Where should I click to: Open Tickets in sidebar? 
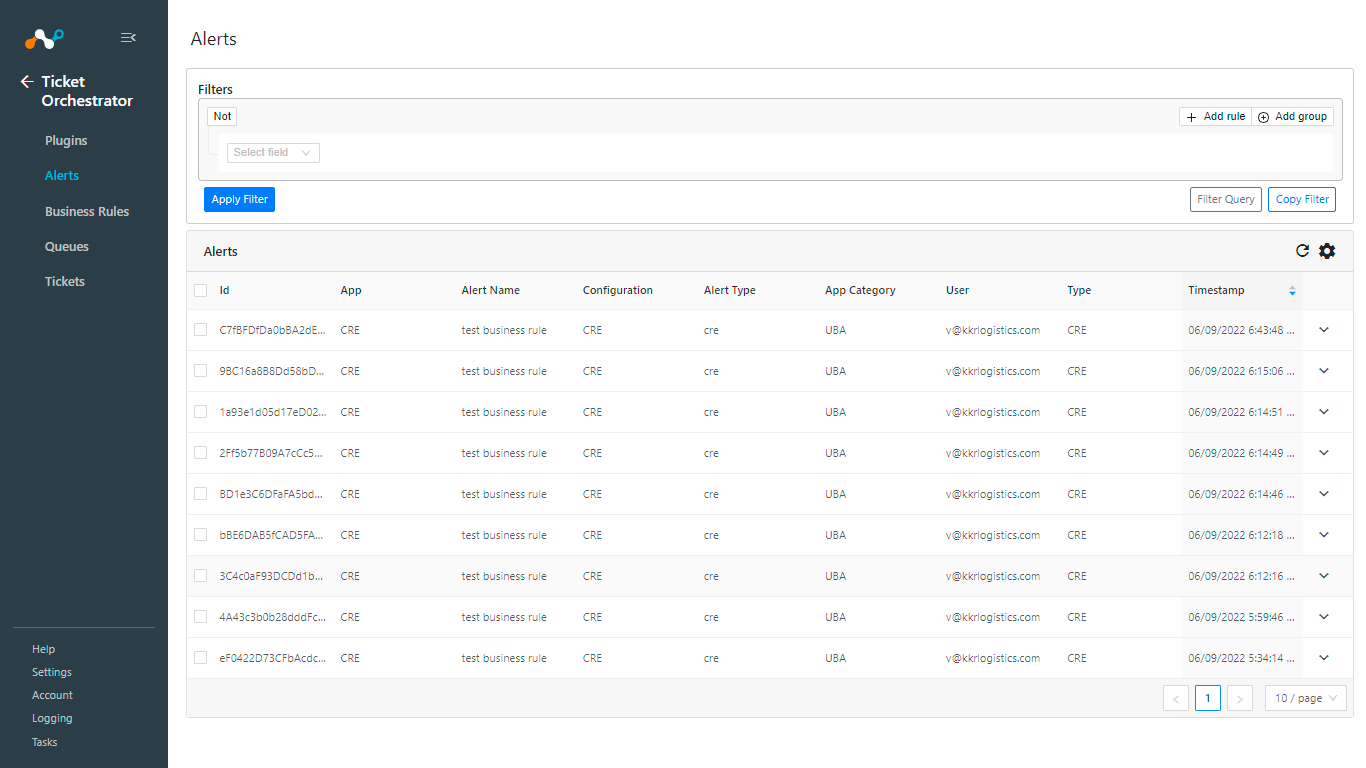pyautogui.click(x=65, y=282)
